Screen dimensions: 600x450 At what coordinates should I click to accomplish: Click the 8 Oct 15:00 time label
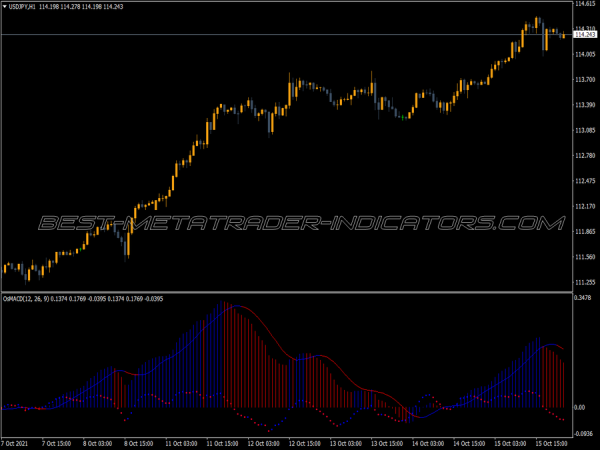tap(138, 443)
